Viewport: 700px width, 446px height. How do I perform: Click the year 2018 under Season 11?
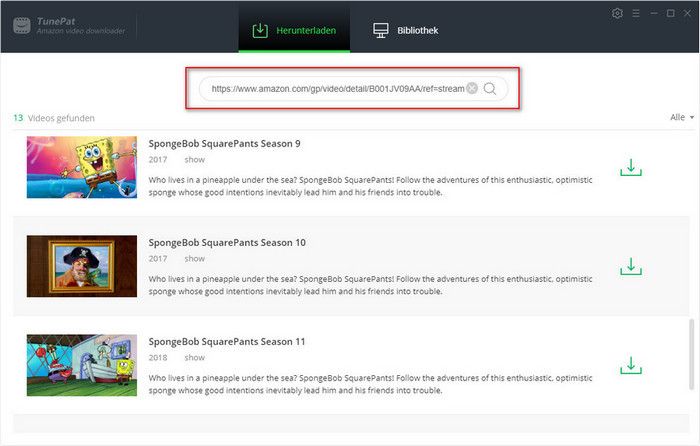point(158,358)
